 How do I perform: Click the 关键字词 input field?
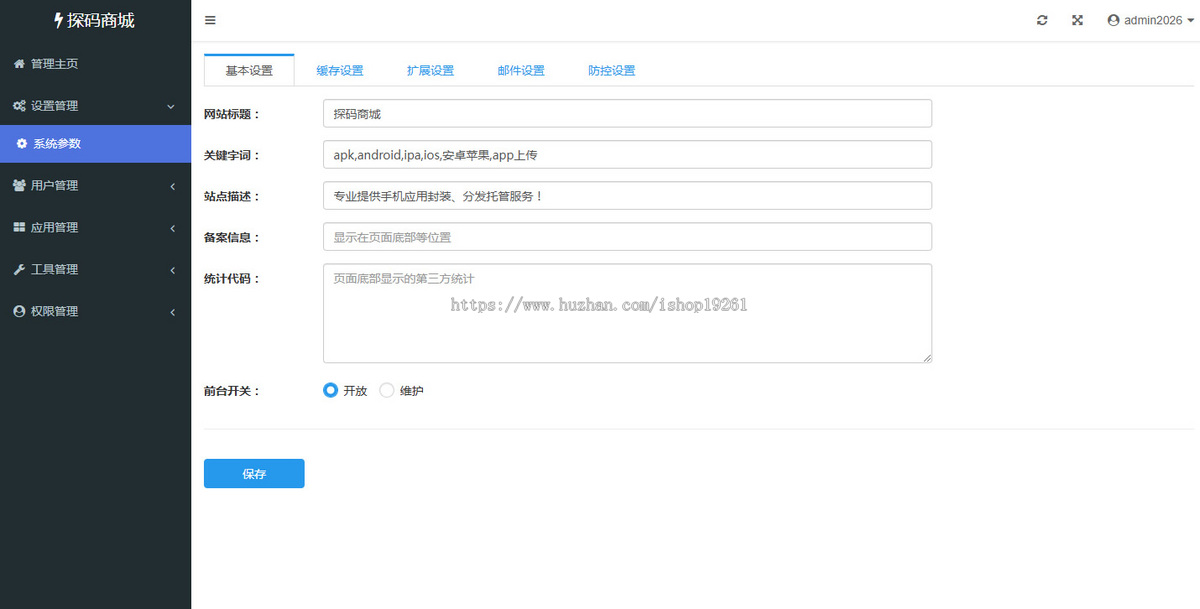point(627,154)
